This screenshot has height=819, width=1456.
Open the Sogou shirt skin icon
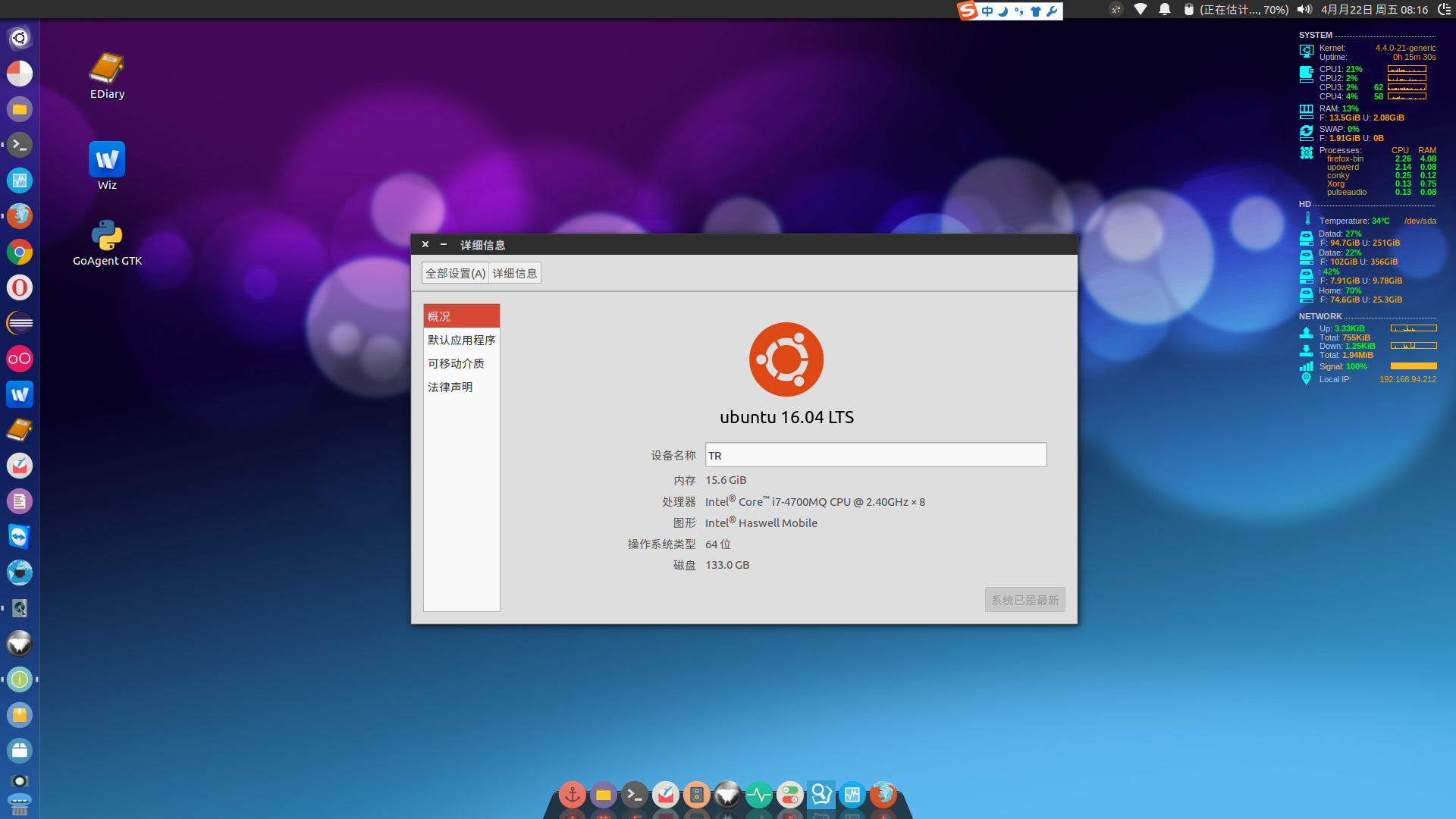click(x=1035, y=11)
